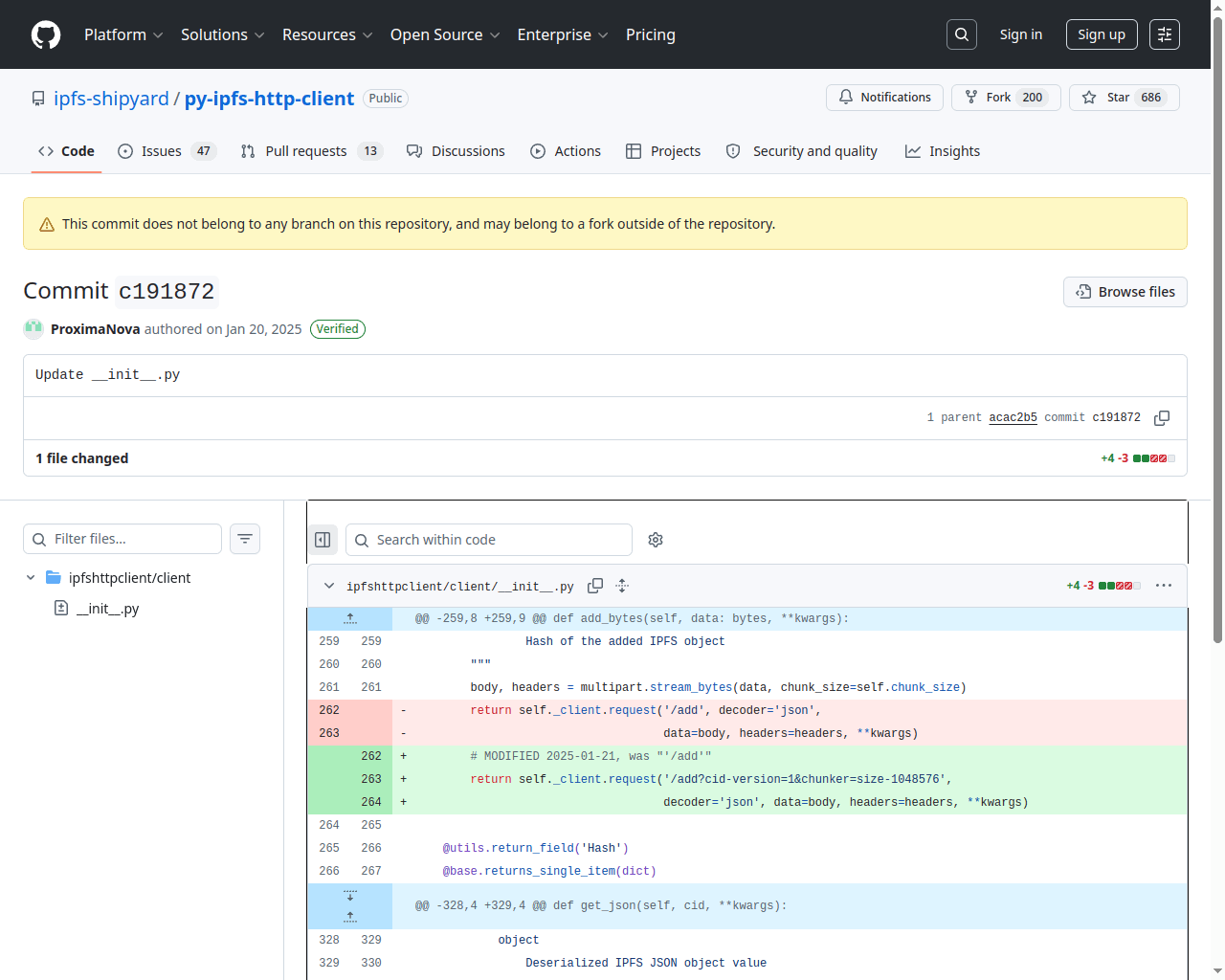Show the Verified signature details
This screenshot has width=1225, height=980.
tap(338, 329)
